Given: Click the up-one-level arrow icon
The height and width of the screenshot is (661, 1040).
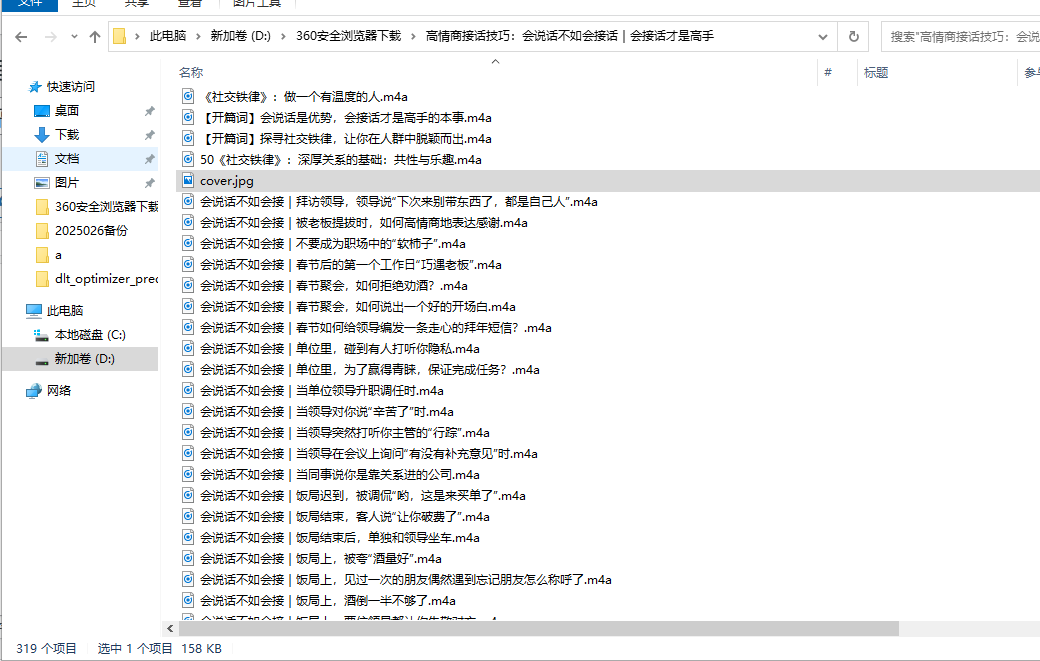Looking at the screenshot, I should coord(95,36).
